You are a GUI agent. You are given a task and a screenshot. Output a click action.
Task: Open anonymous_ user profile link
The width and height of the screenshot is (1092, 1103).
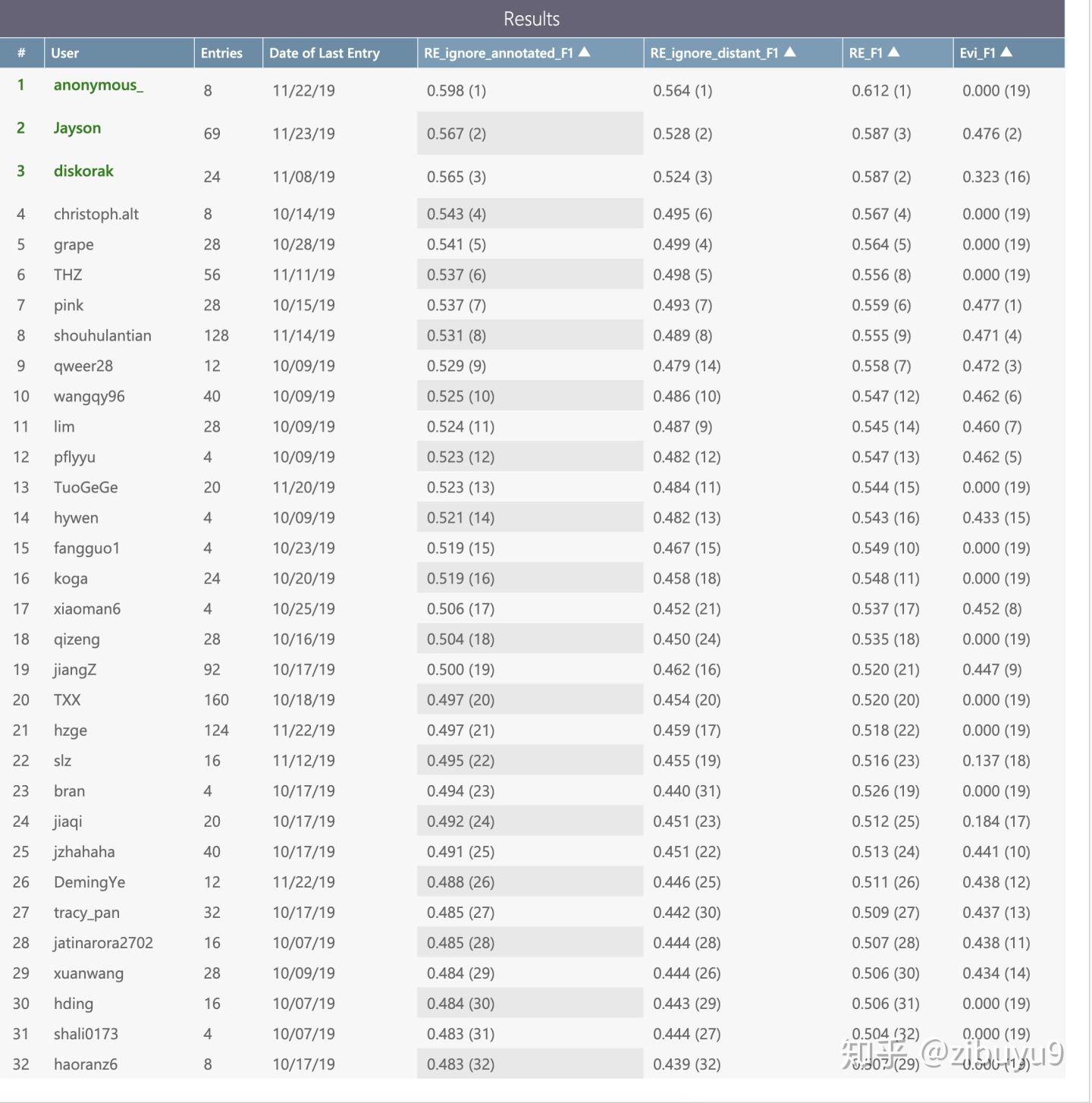(99, 85)
